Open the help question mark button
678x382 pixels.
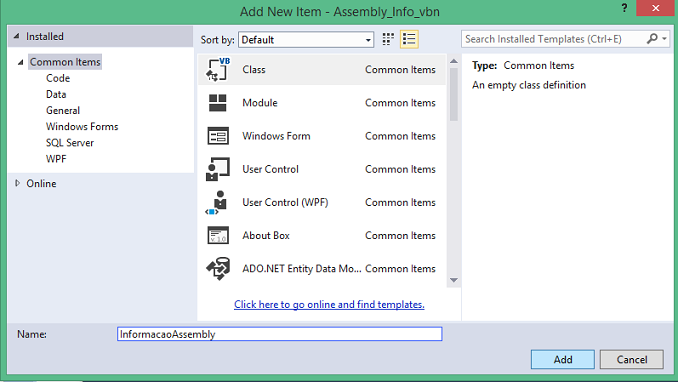pos(624,8)
